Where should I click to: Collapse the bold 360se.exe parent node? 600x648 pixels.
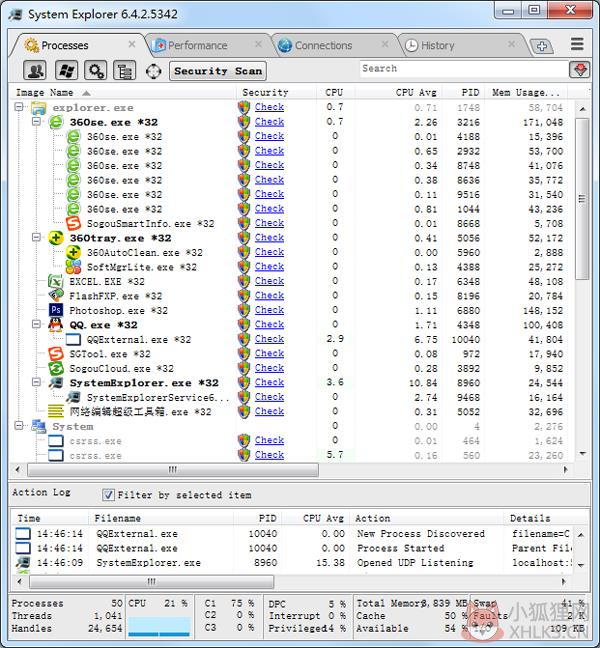36,122
